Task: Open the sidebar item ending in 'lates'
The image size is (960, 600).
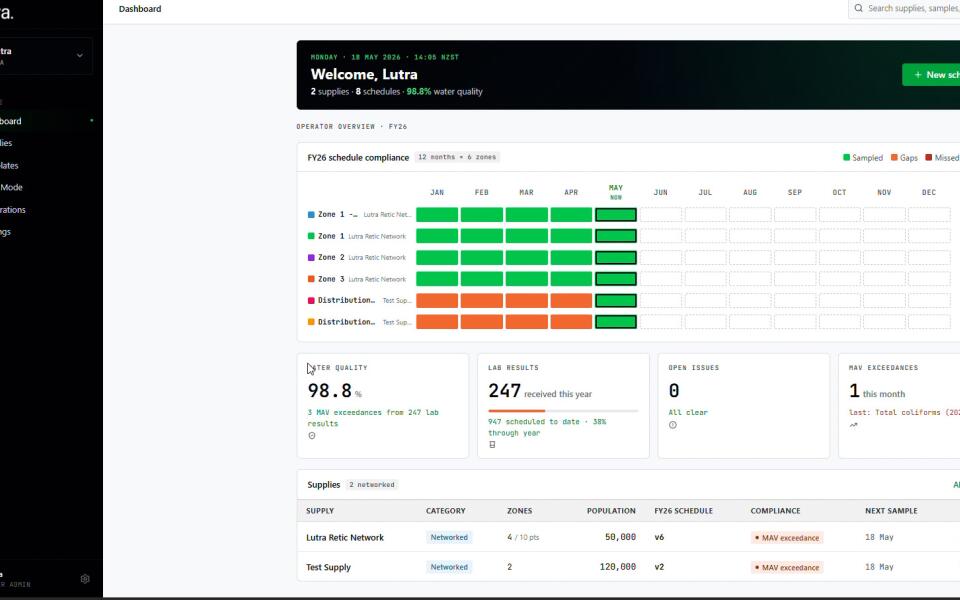Action: 47,165
